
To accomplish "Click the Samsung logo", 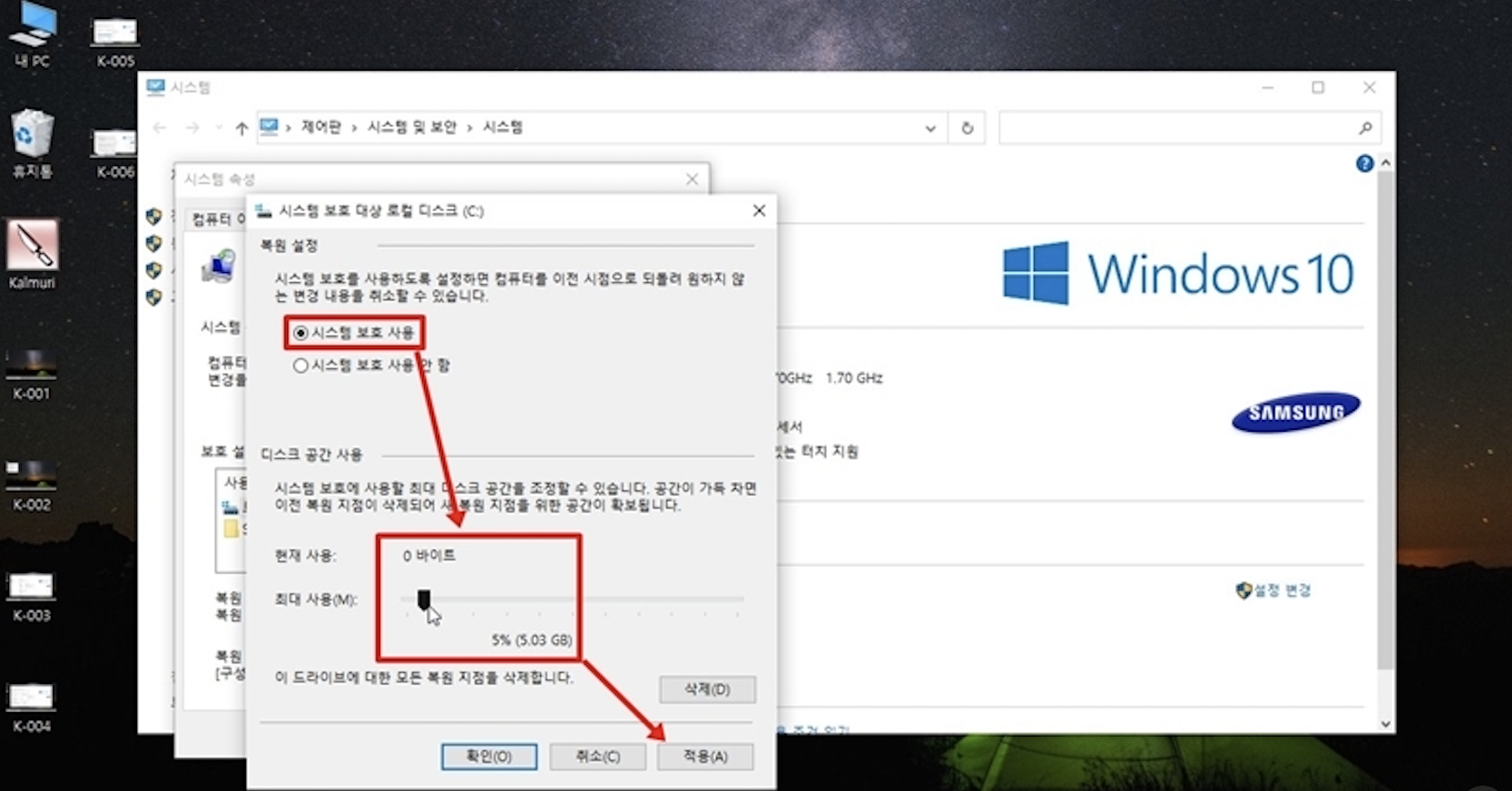I will pyautogui.click(x=1296, y=413).
